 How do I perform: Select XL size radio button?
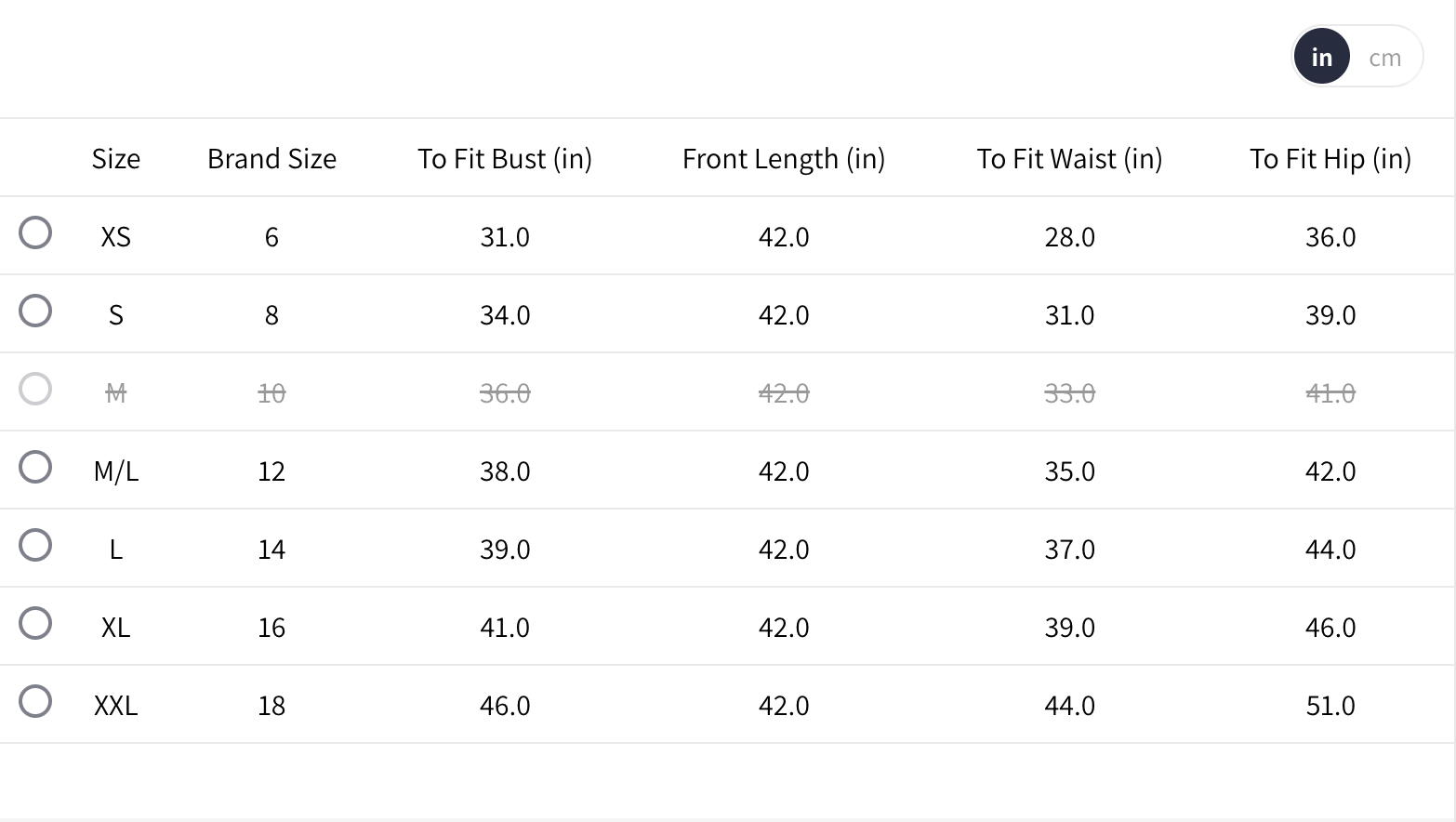35,623
